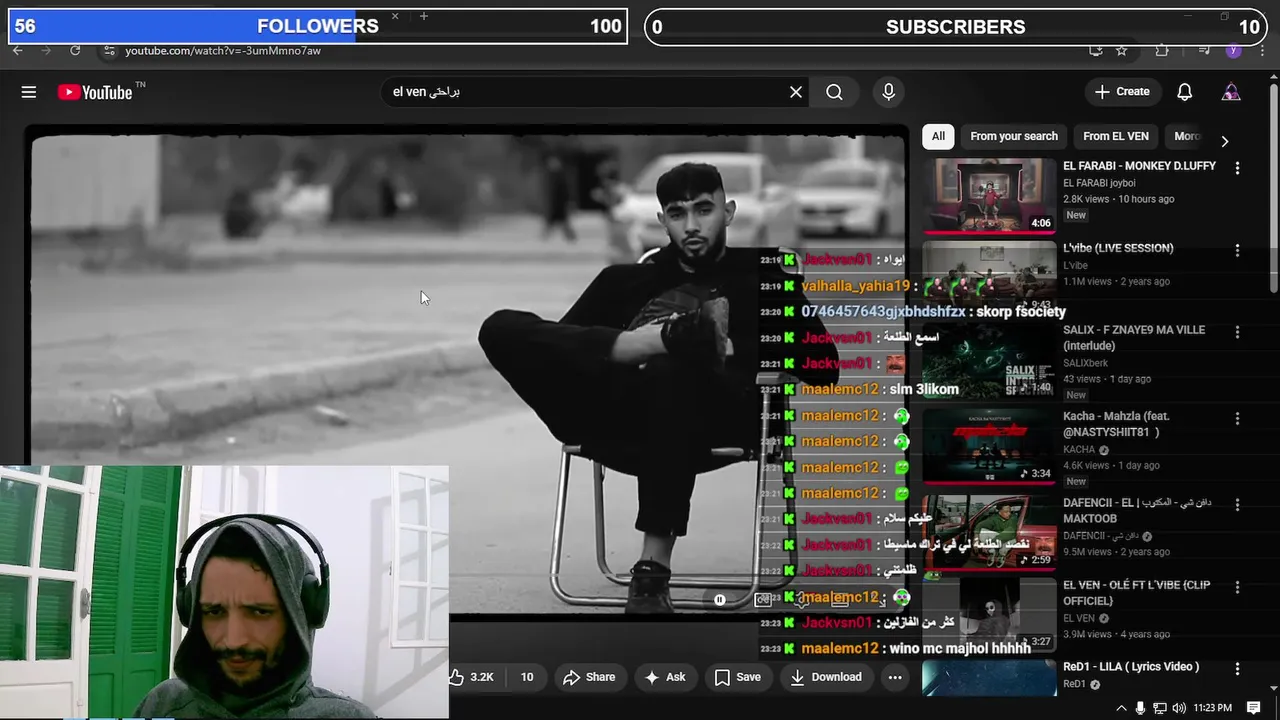
Task: Open options for DAFENCII - EL MAKTOOB
Action: point(1237,504)
